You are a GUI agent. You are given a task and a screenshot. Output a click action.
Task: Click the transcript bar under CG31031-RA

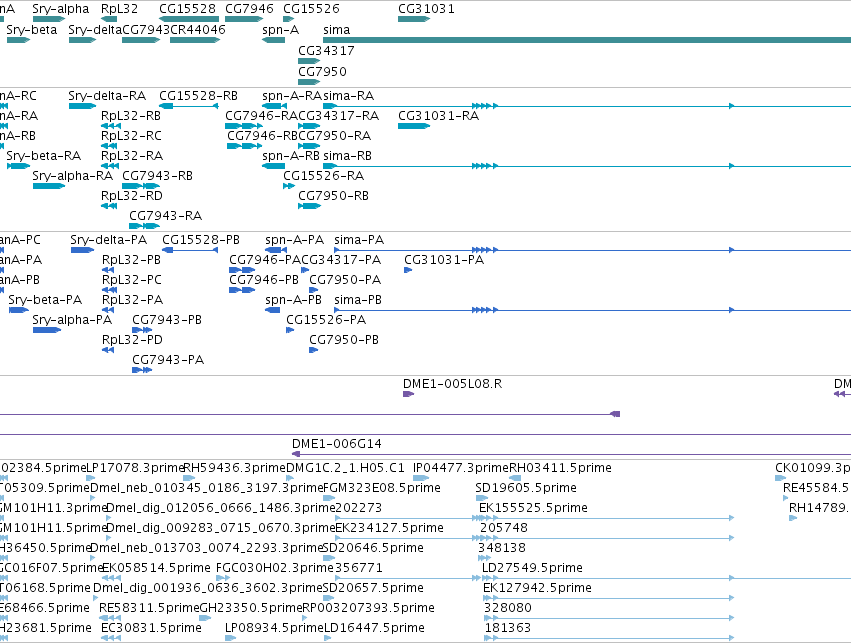tap(414, 126)
